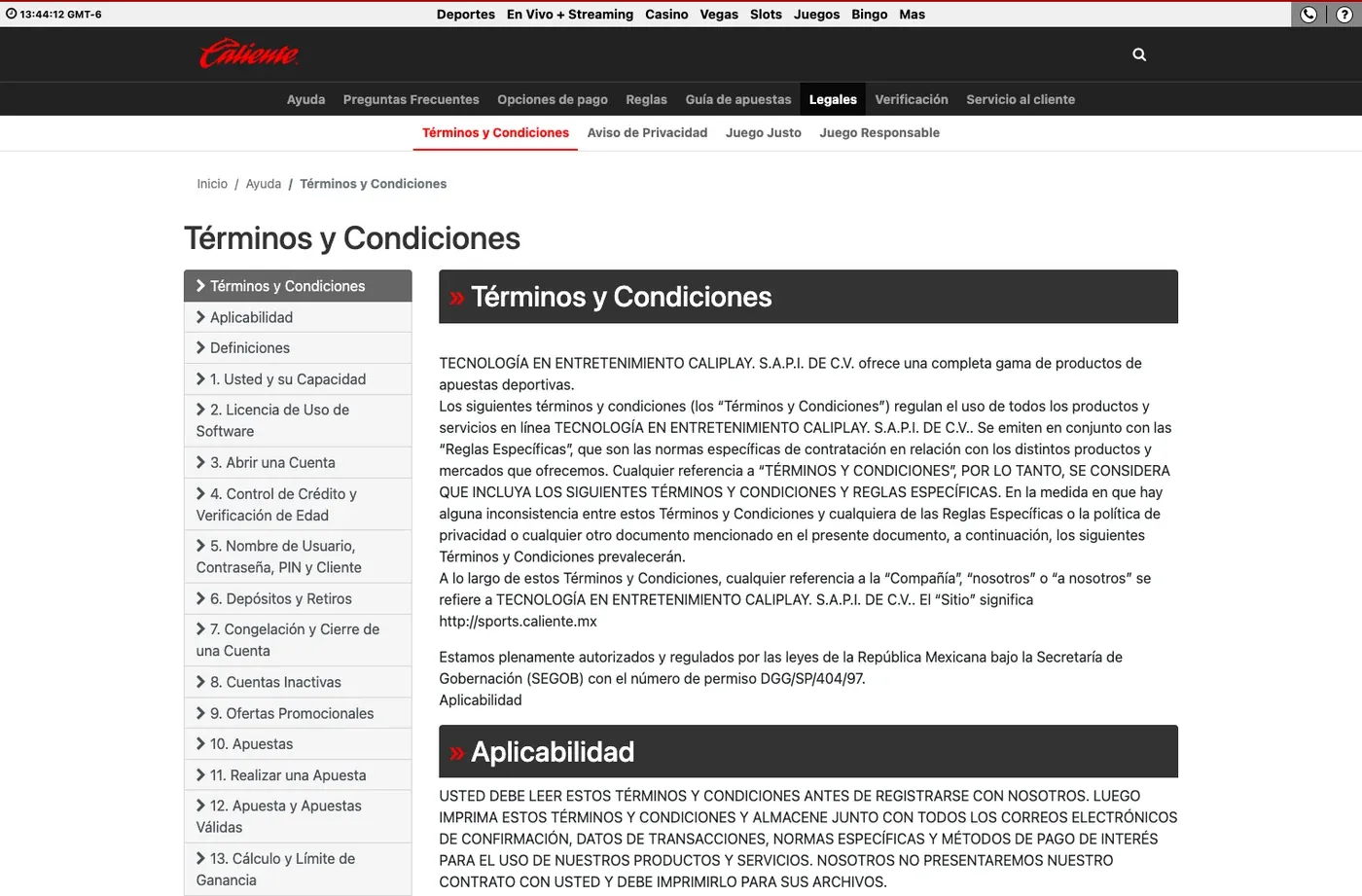The height and width of the screenshot is (896, 1362).
Task: Select Vegas in top bar
Action: (x=719, y=15)
